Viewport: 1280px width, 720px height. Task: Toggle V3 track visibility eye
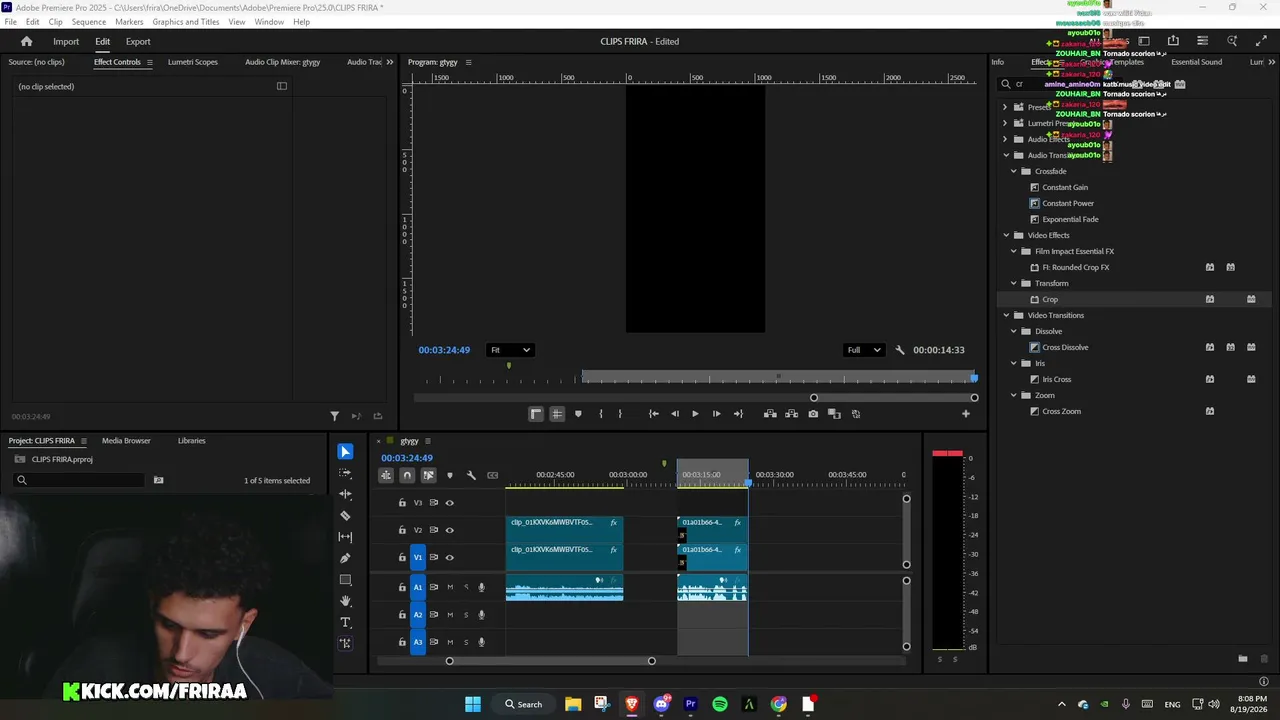pyautogui.click(x=449, y=503)
